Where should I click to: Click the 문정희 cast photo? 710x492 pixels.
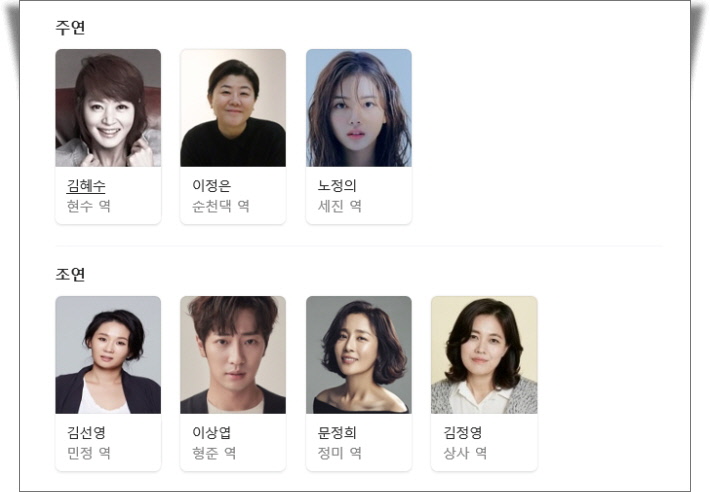point(359,355)
